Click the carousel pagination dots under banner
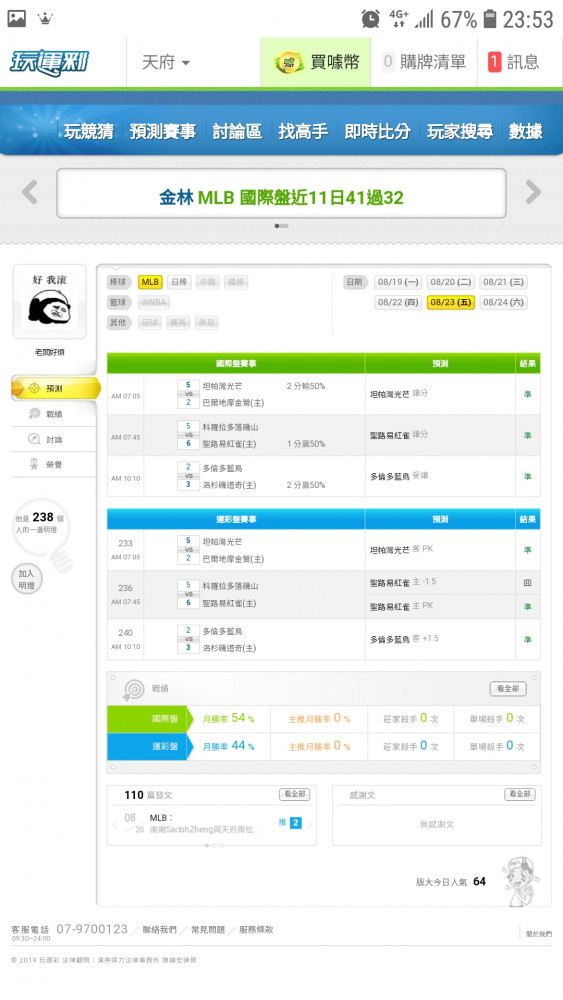Viewport: 563px width, 1000px height. pos(281,226)
